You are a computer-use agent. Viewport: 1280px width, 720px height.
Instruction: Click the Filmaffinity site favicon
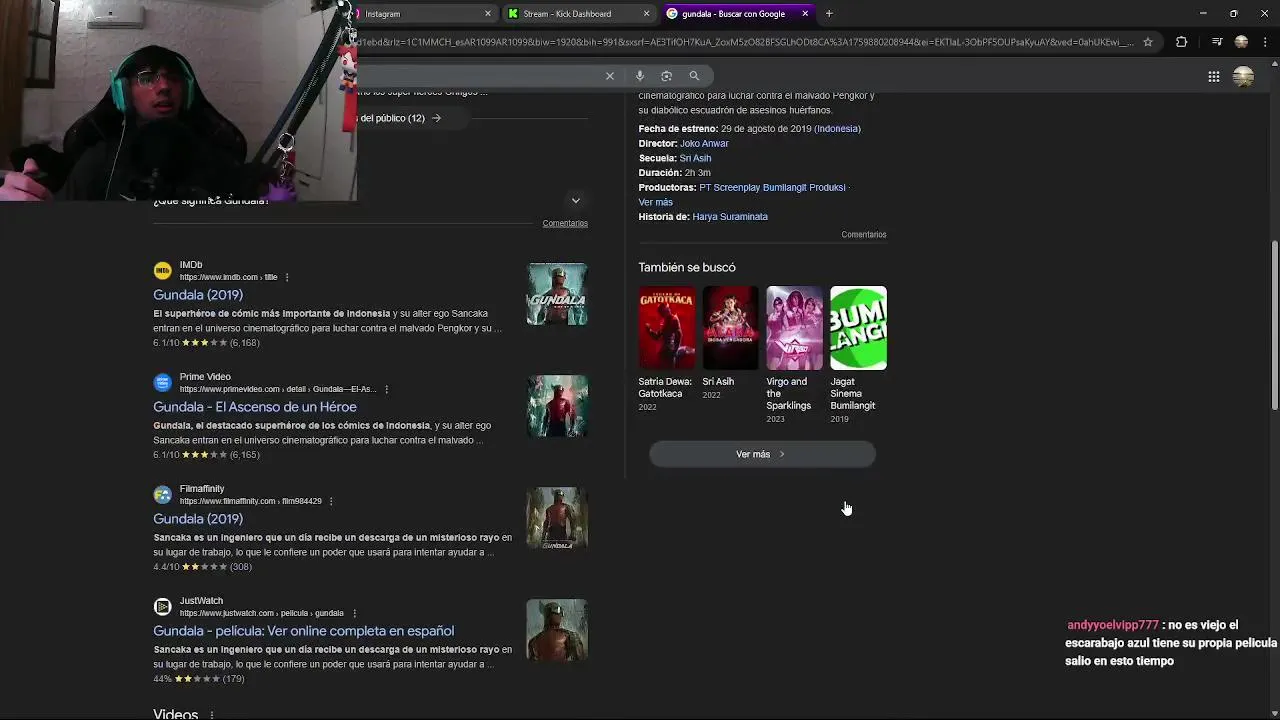(162, 494)
